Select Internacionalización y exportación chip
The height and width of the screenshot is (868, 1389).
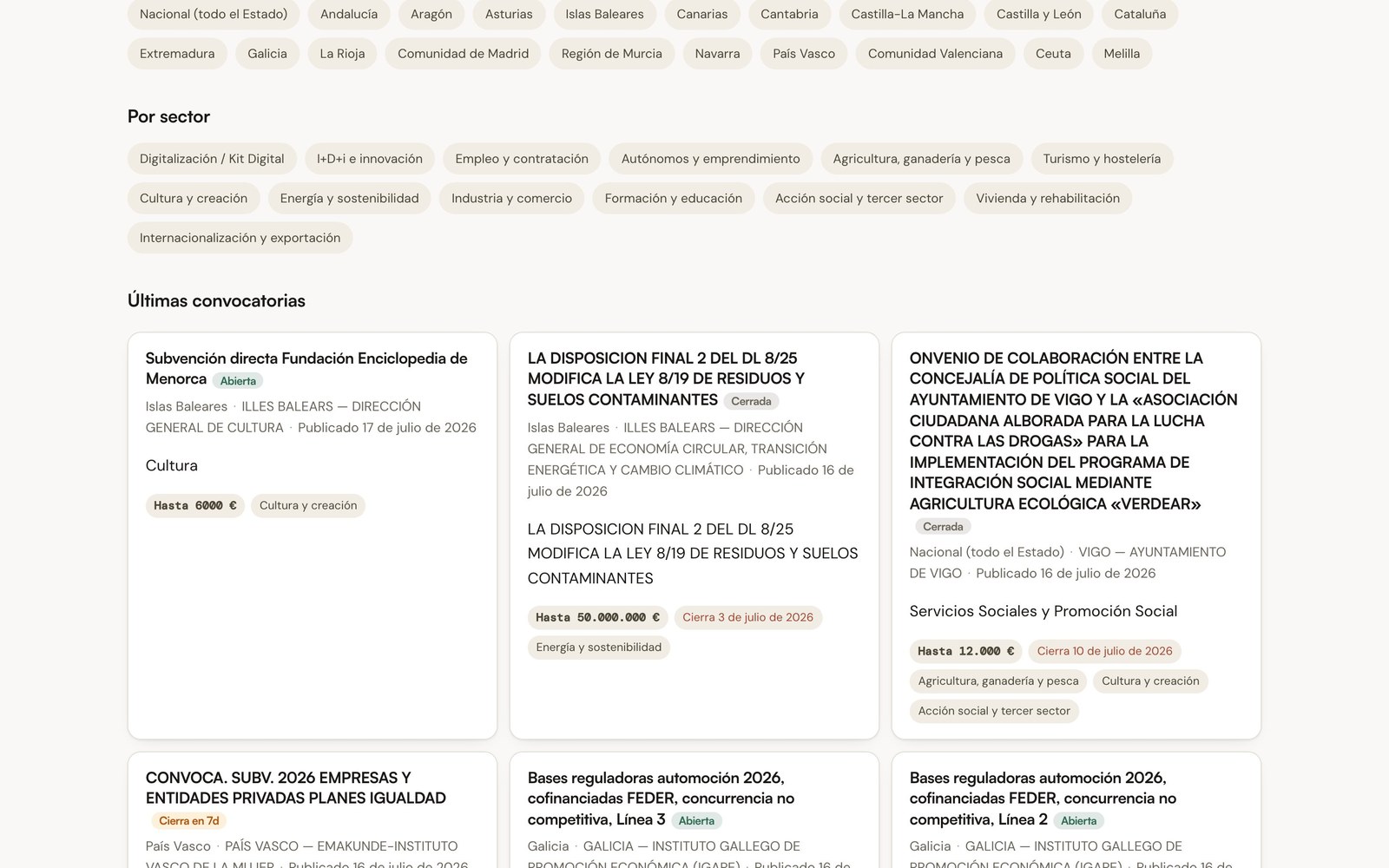click(x=240, y=238)
